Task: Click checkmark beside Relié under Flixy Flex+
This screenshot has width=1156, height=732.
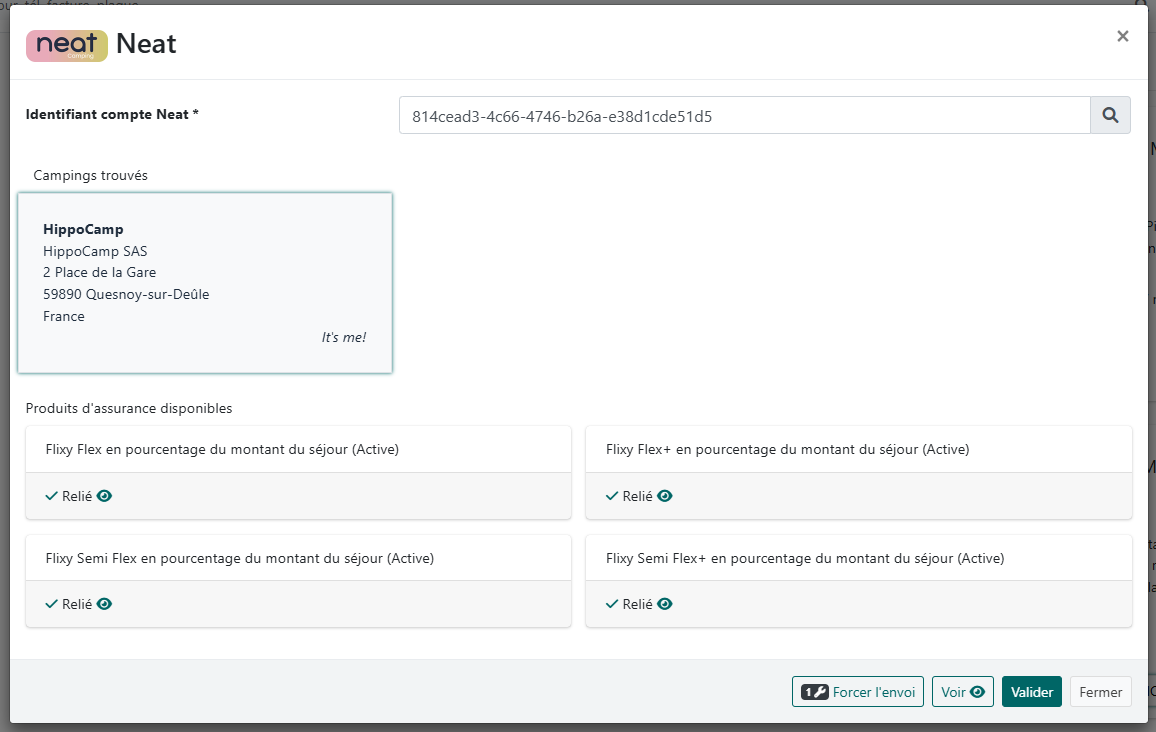Action: [x=612, y=496]
